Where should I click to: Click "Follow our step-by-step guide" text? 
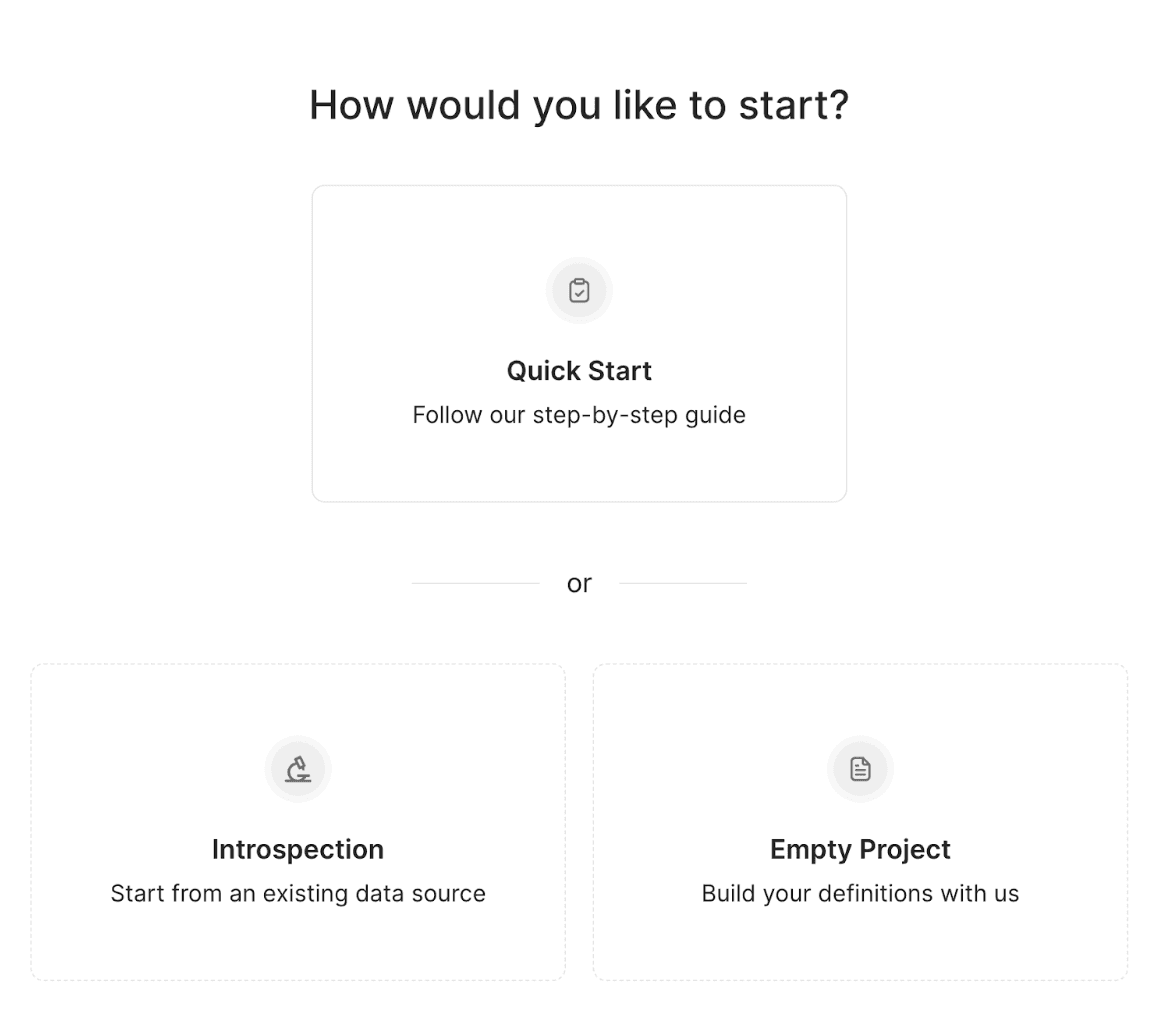[579, 415]
